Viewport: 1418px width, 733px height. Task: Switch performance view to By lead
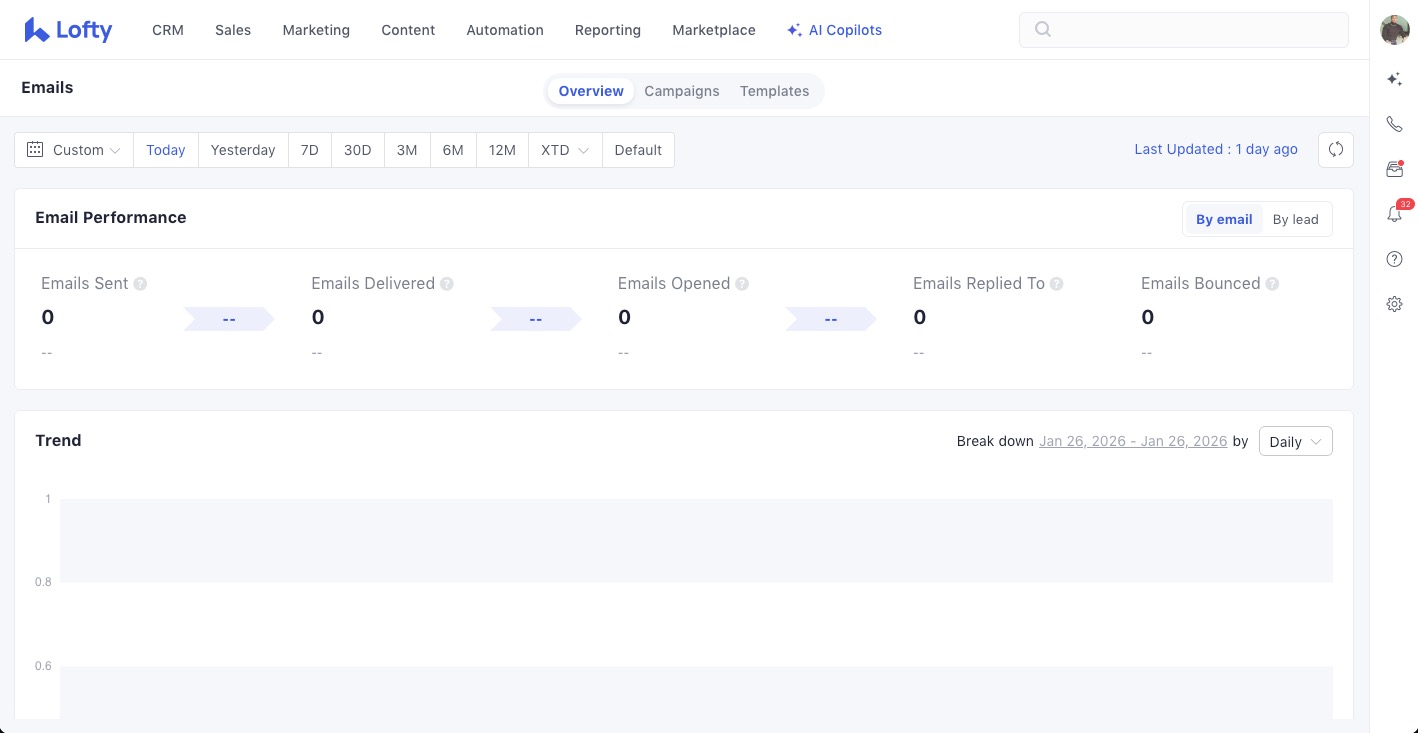(x=1295, y=220)
